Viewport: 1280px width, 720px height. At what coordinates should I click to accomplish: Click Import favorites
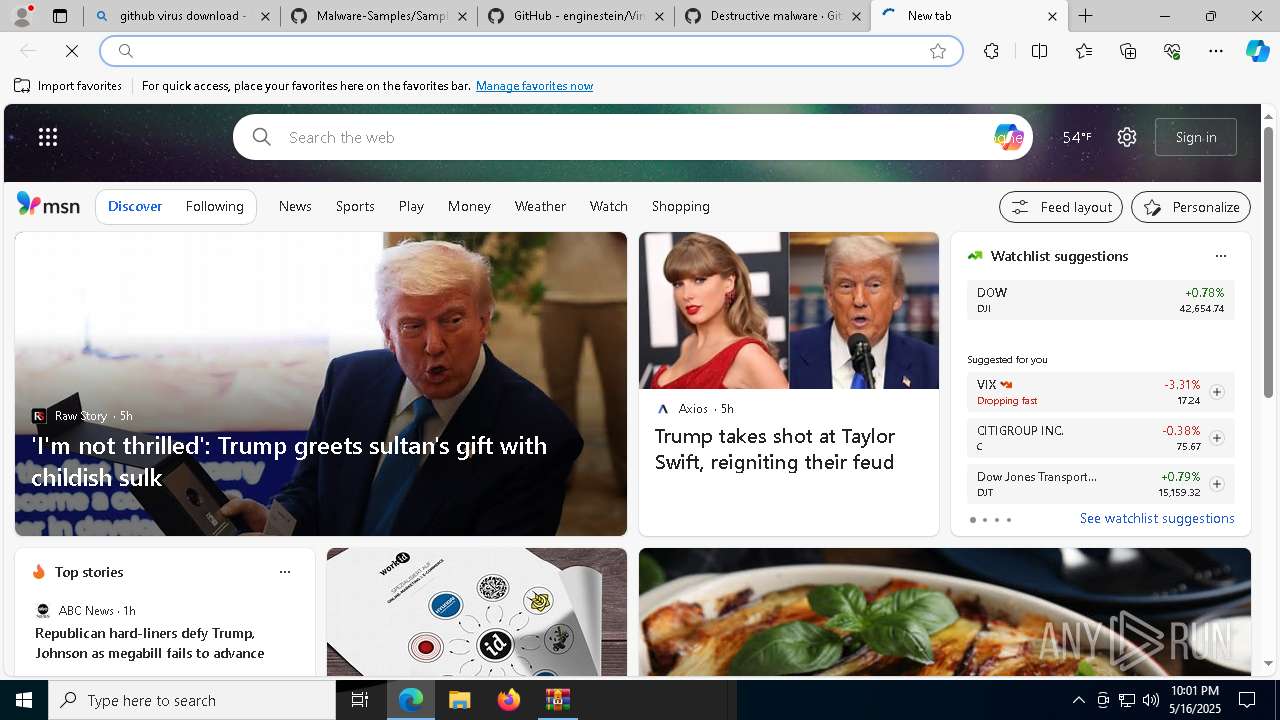tap(68, 86)
